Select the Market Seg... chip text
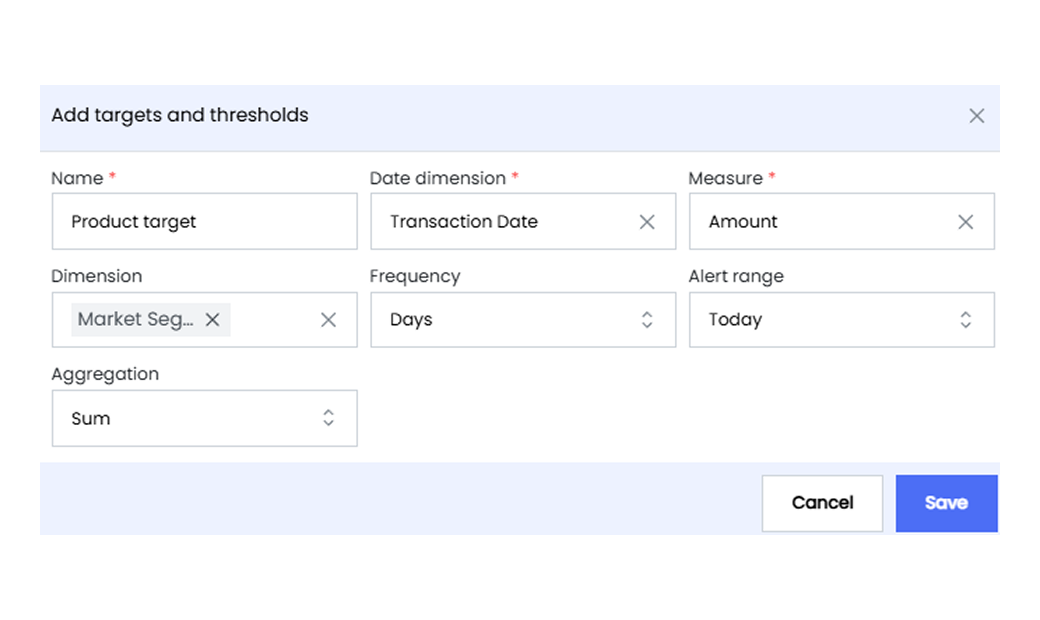 135,320
